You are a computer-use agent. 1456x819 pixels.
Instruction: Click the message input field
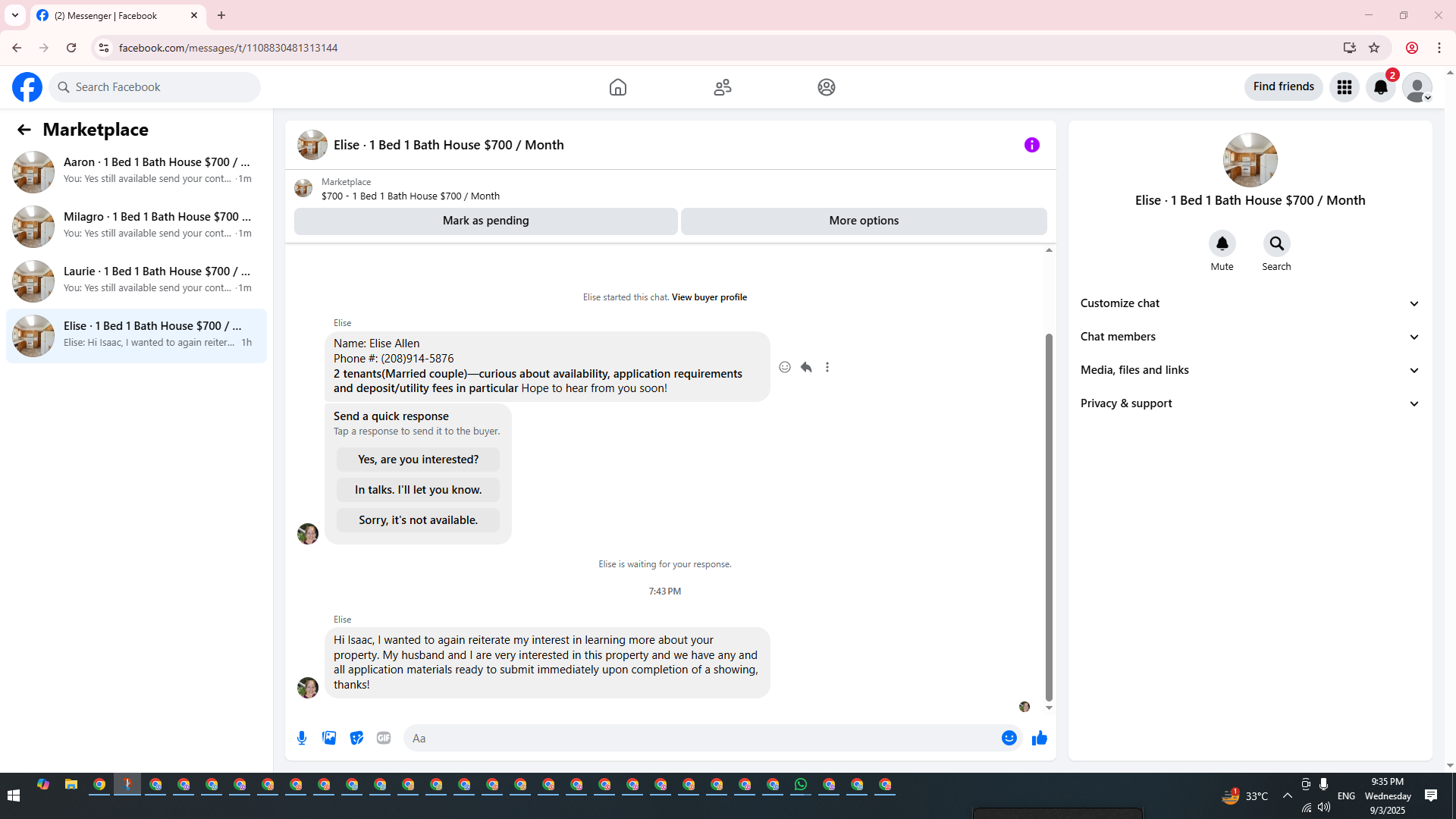click(702, 738)
